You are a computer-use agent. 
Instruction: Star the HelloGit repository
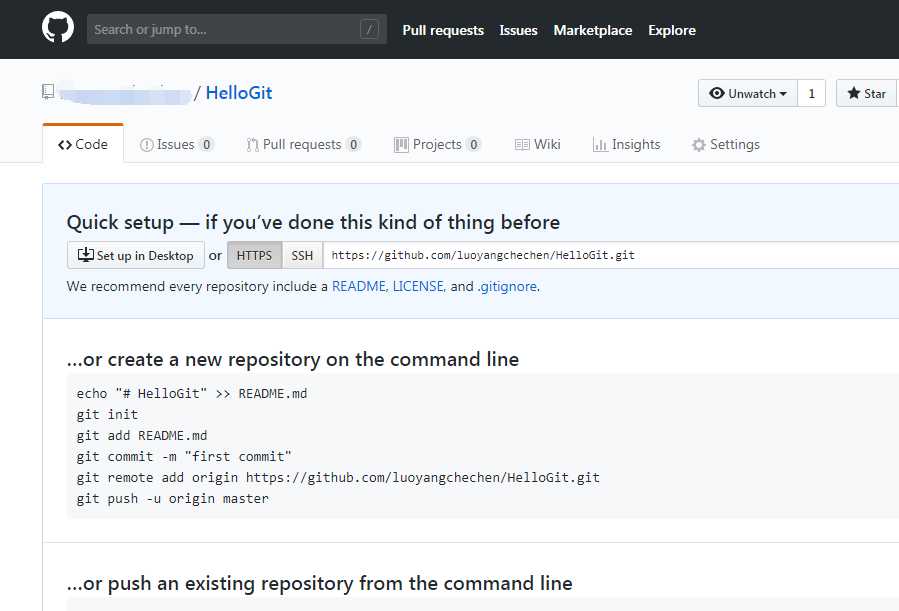(x=866, y=93)
